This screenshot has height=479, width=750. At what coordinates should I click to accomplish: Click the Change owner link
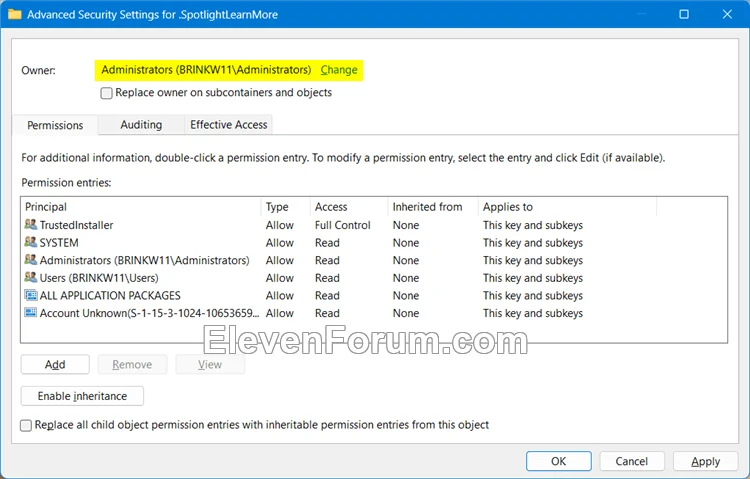(339, 70)
